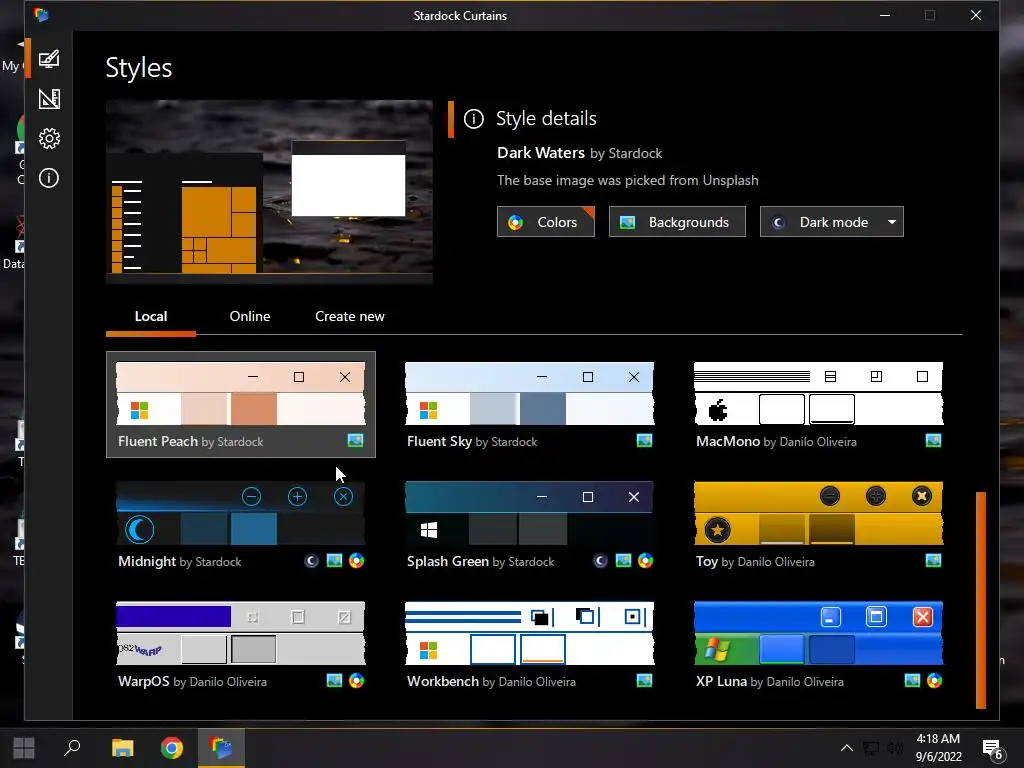Click the Stardock Curtains title bar app icon
Screen dimensions: 1024x768
pyautogui.click(x=41, y=15)
